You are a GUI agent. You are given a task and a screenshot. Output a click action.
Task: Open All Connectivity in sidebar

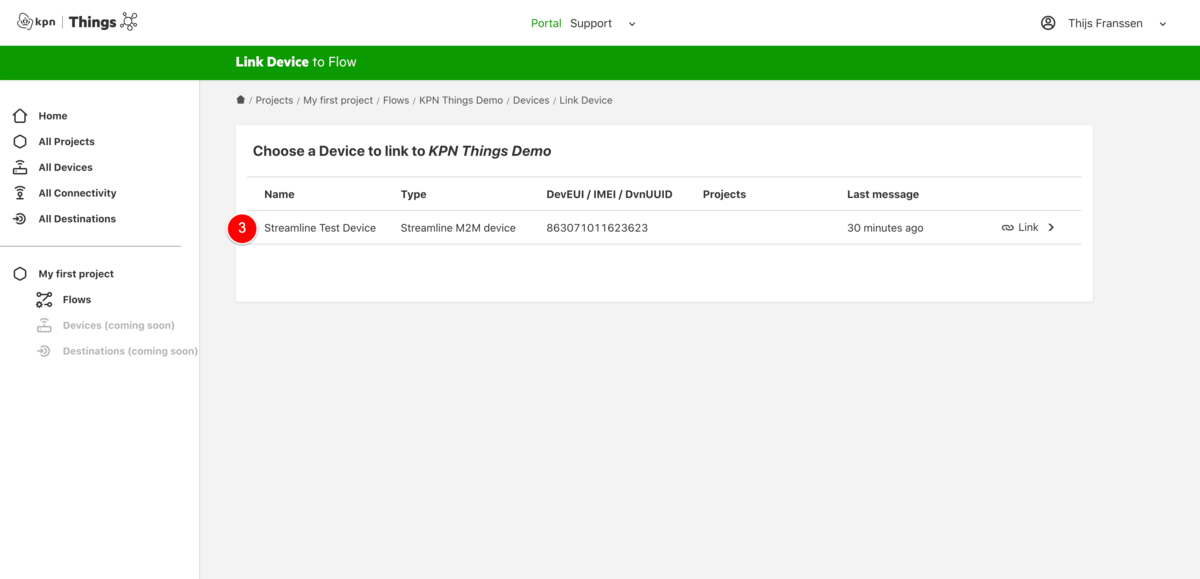[78, 193]
